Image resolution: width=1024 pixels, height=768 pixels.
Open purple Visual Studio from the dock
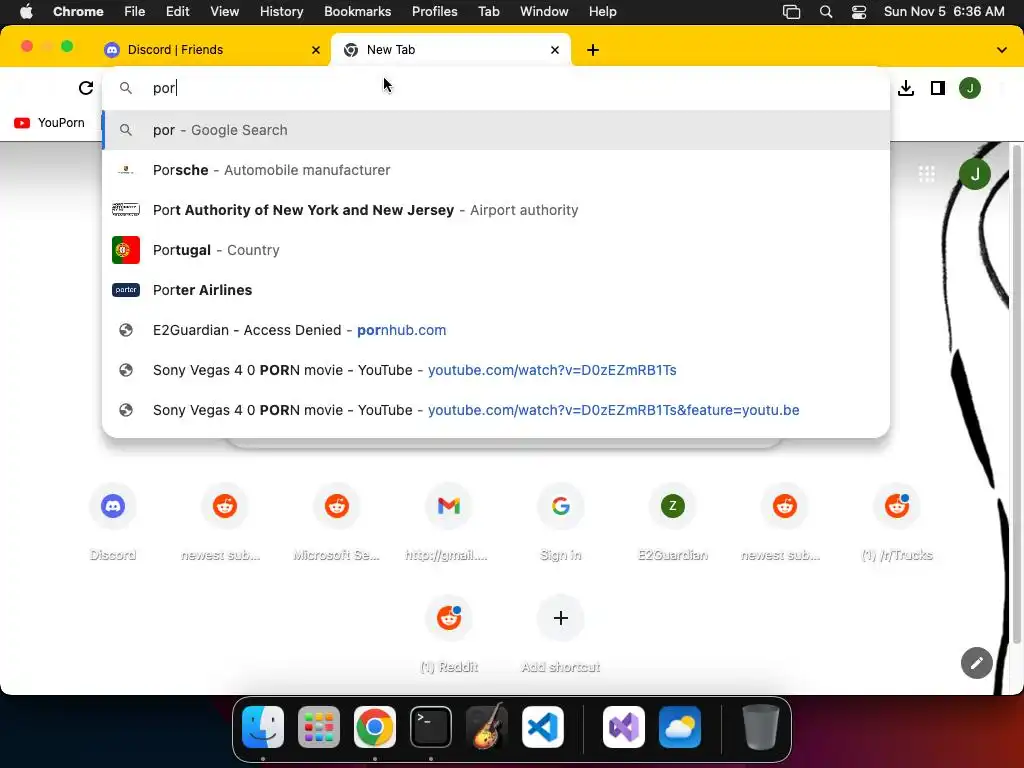[624, 727]
